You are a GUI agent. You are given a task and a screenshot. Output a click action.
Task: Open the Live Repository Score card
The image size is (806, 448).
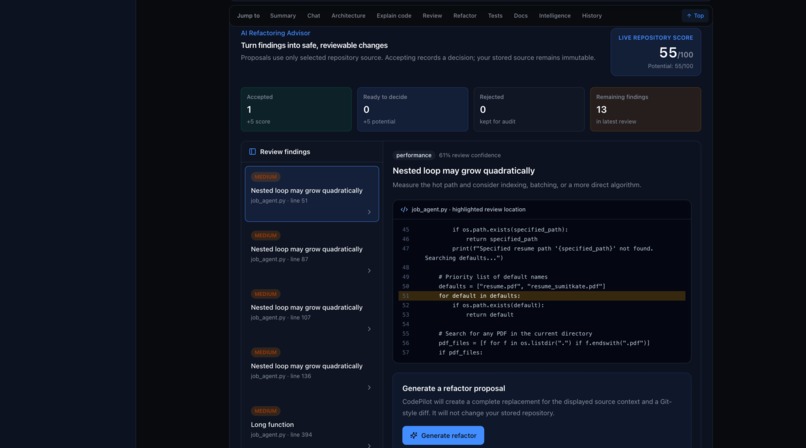(x=655, y=52)
